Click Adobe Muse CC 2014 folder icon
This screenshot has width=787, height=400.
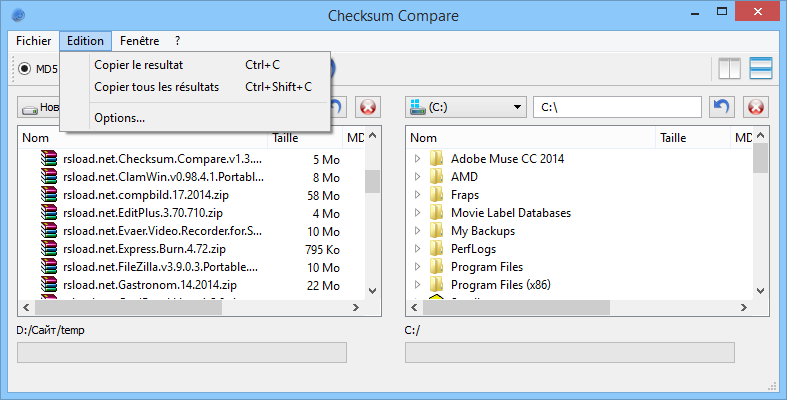(x=437, y=159)
